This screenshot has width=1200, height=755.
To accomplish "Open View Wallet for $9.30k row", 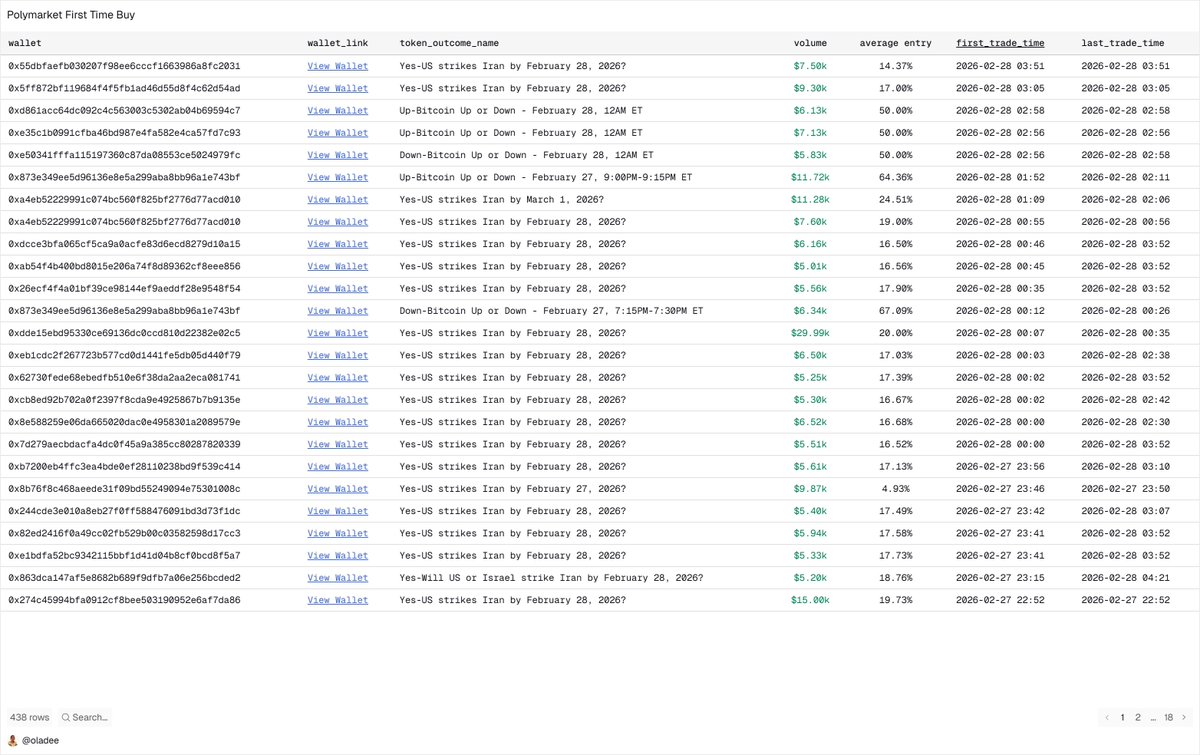I will click(337, 88).
